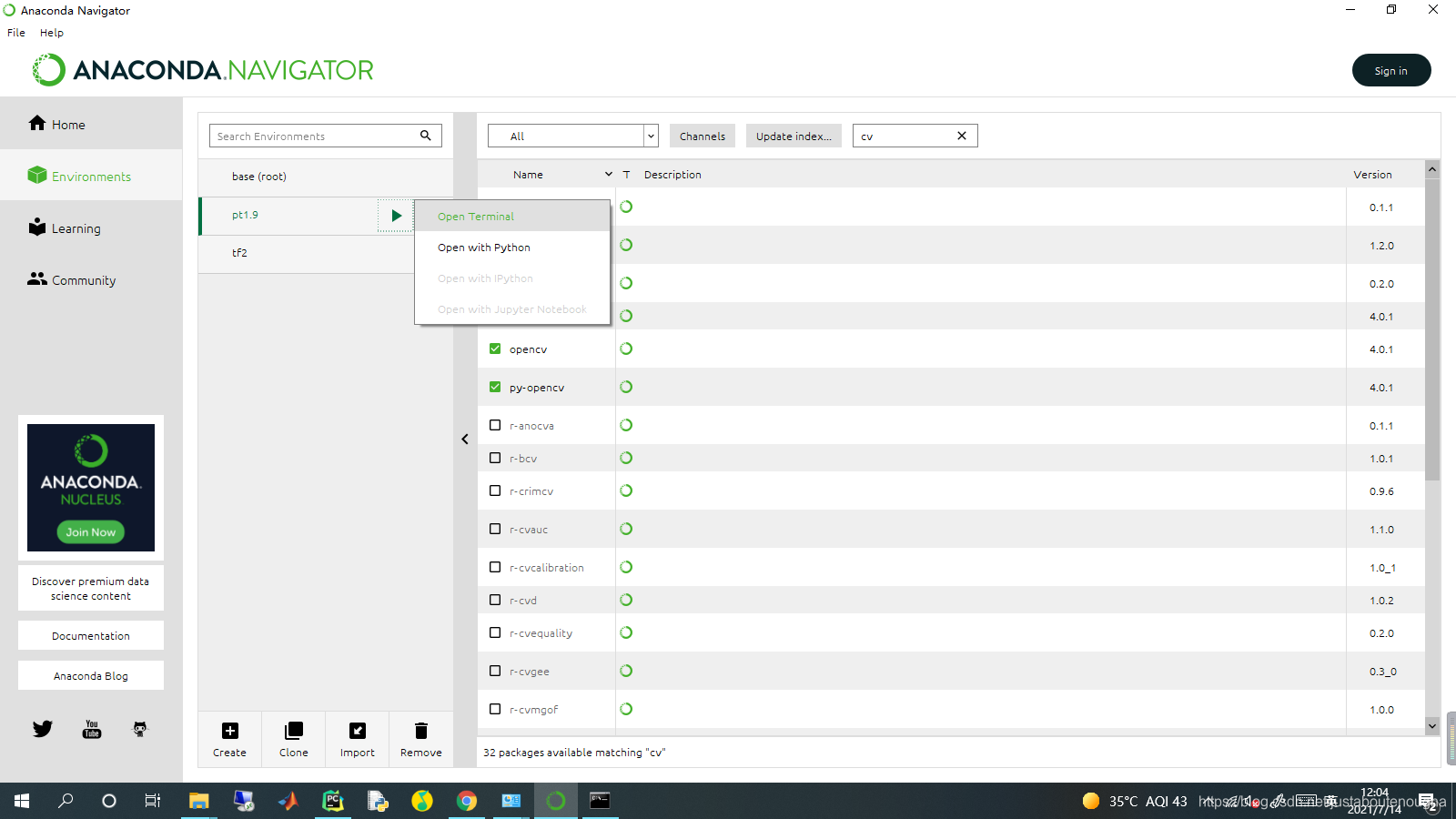Click the status circle icon for opencv

(x=626, y=349)
